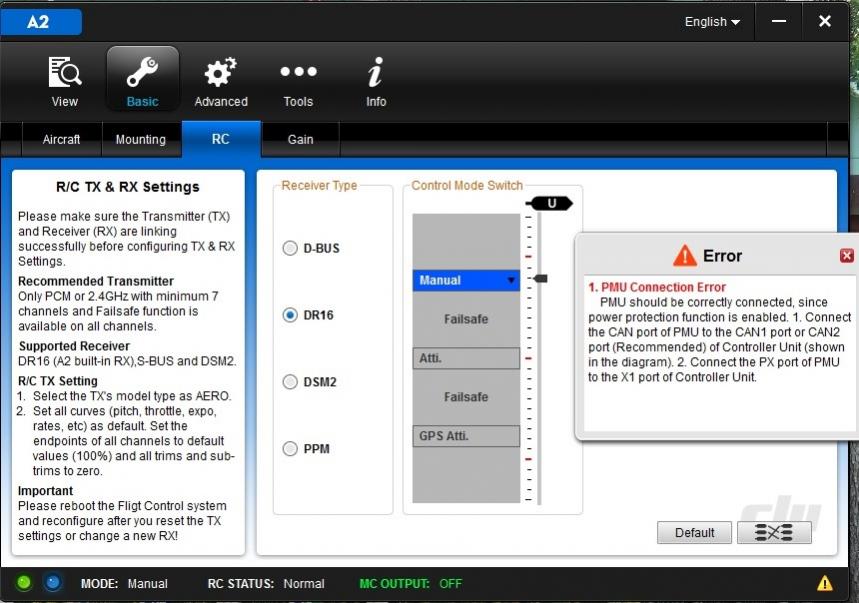
Task: Open the English language dropdown
Action: point(712,22)
